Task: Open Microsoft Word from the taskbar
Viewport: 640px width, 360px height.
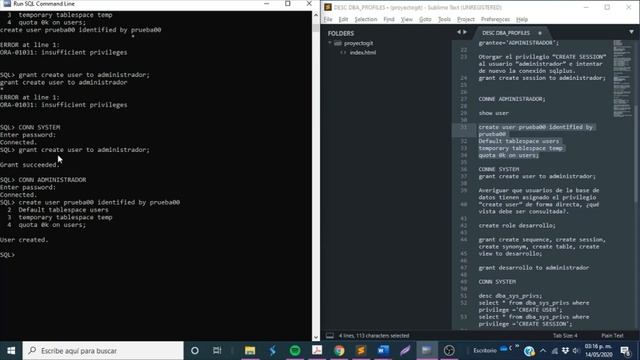Action: (383, 351)
